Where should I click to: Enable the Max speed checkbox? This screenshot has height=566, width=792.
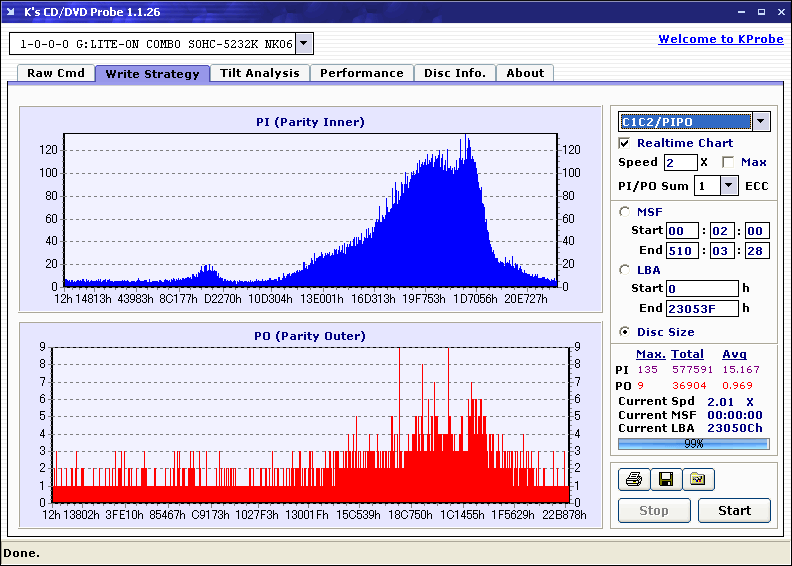point(728,162)
